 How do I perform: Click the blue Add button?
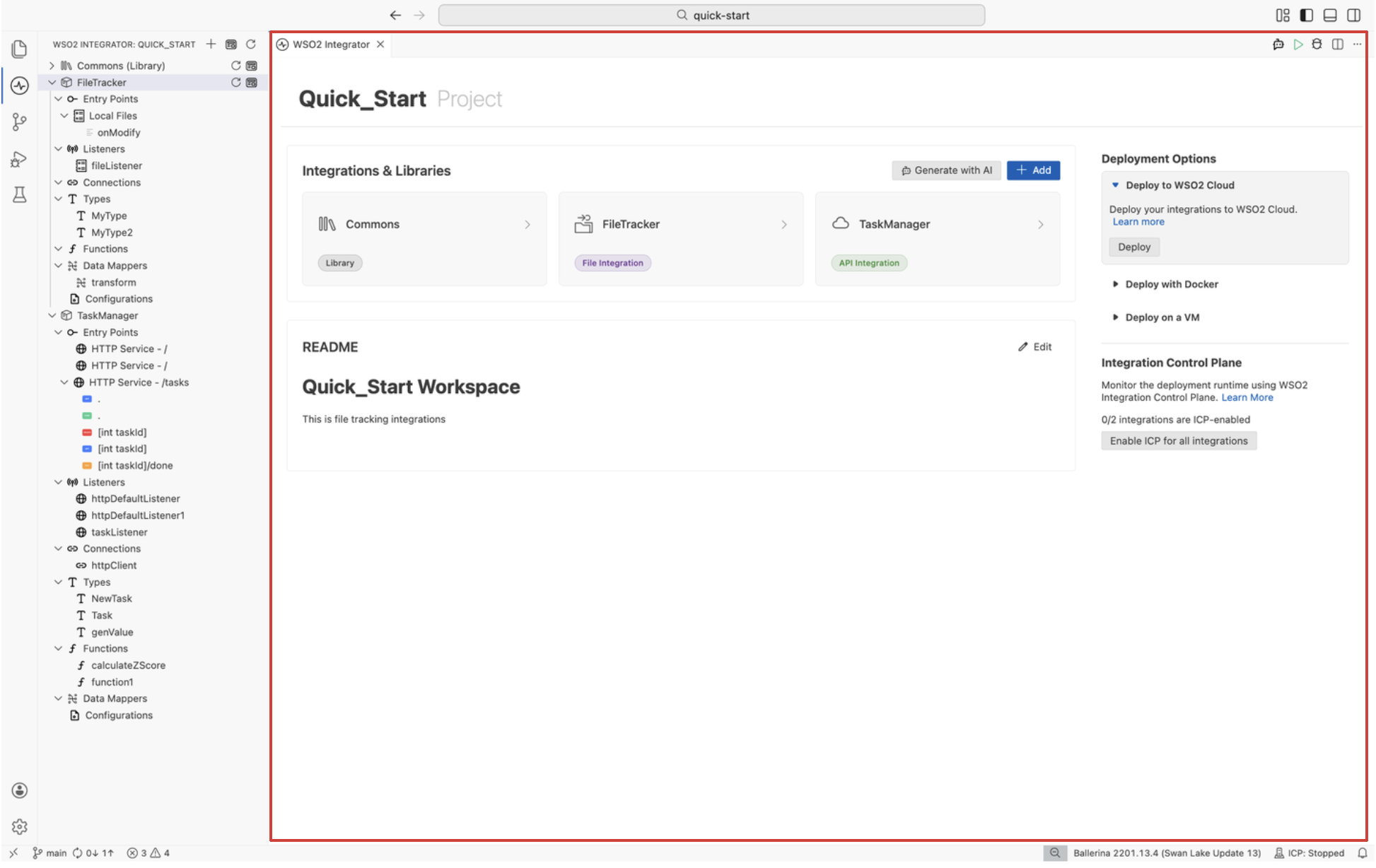(x=1033, y=170)
